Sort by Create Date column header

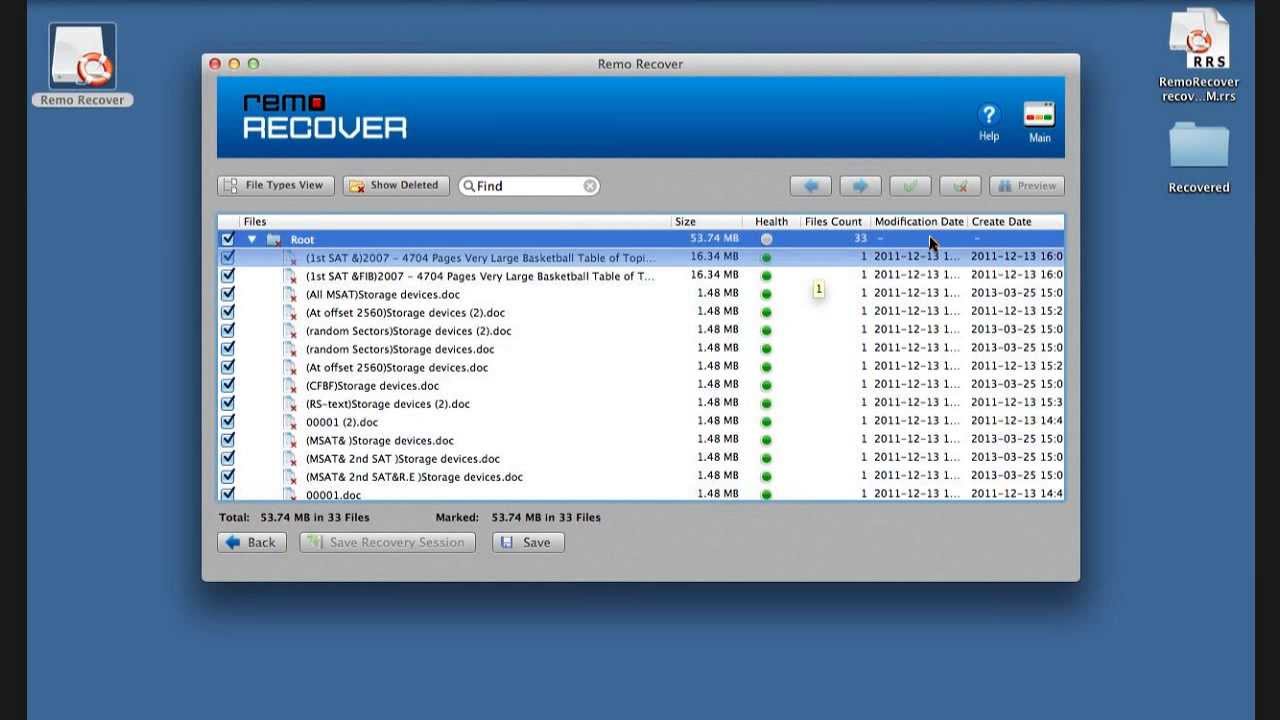(x=1015, y=222)
